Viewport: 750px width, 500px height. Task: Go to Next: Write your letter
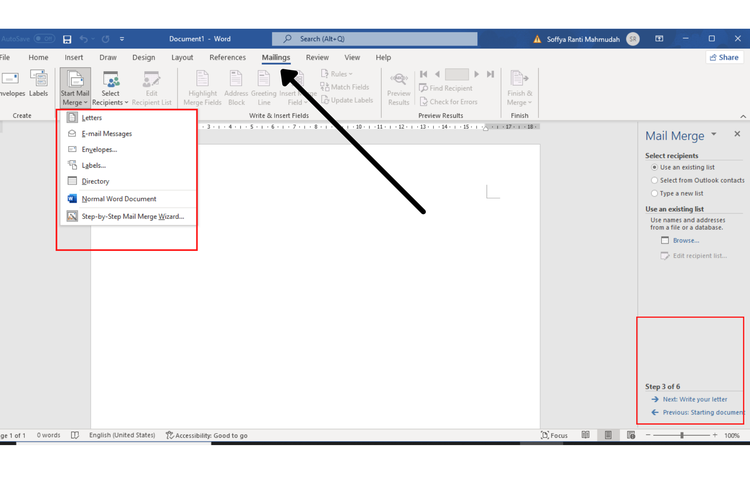pyautogui.click(x=695, y=399)
